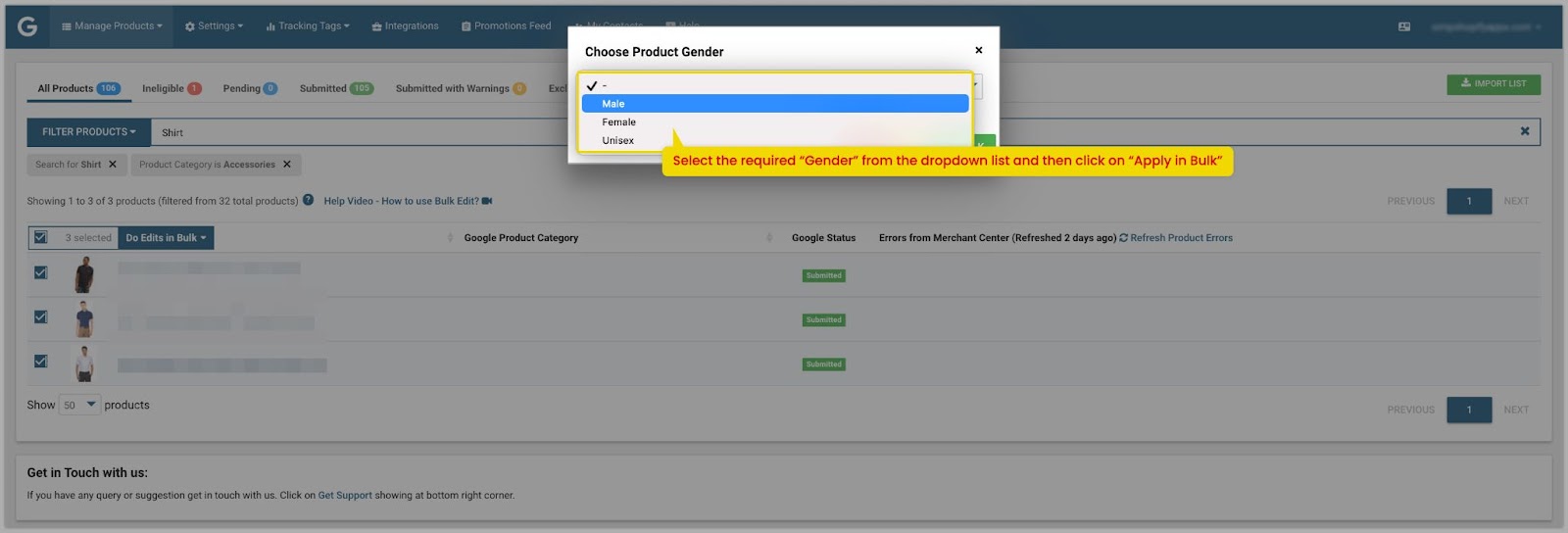Choose Male from gender list
The width and height of the screenshot is (1568, 533).
[x=775, y=104]
